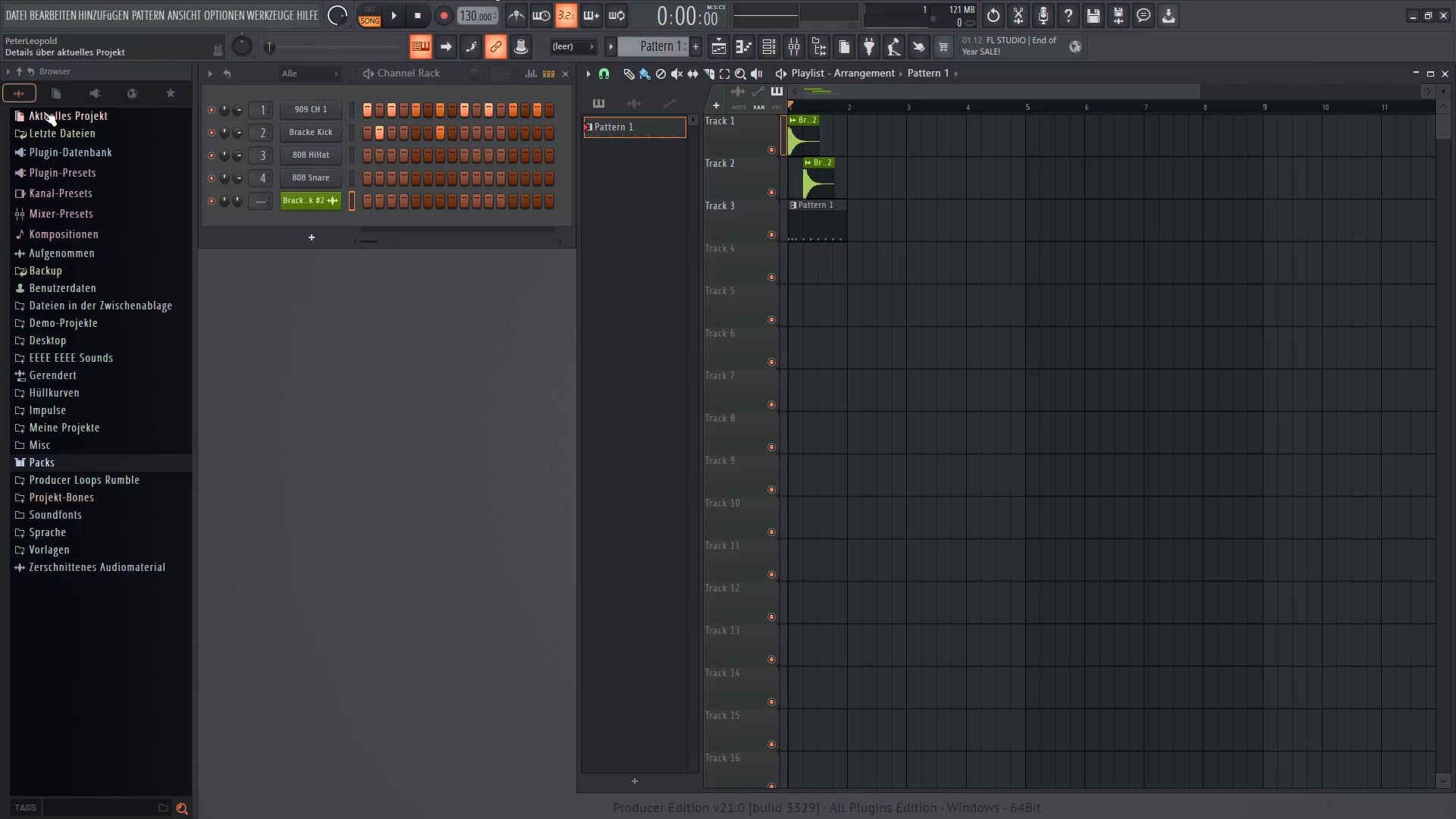The image size is (1456, 819).
Task: Toggle first step of 808 Snare
Action: [x=367, y=178]
